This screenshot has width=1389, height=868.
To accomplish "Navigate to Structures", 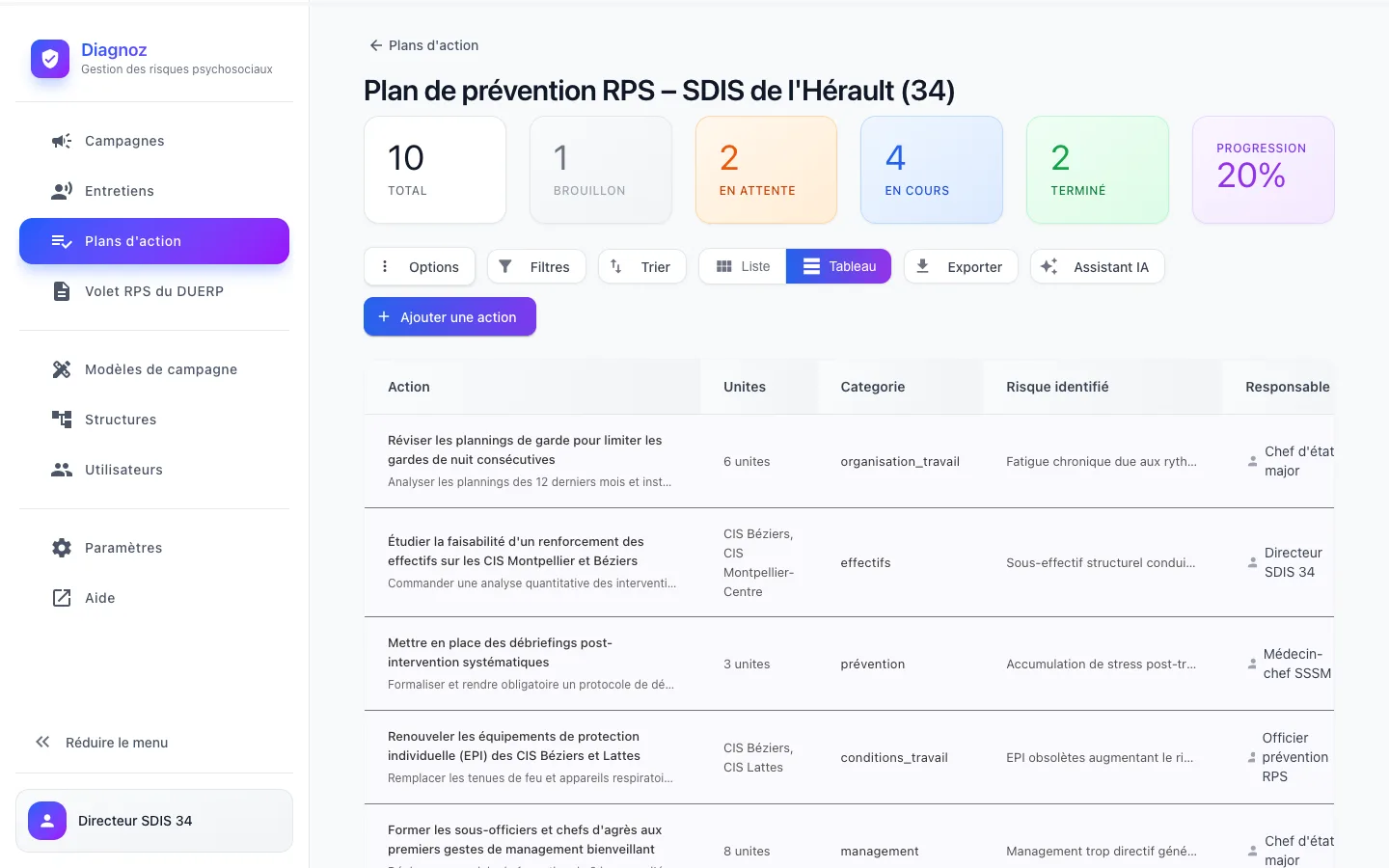I will click(154, 420).
